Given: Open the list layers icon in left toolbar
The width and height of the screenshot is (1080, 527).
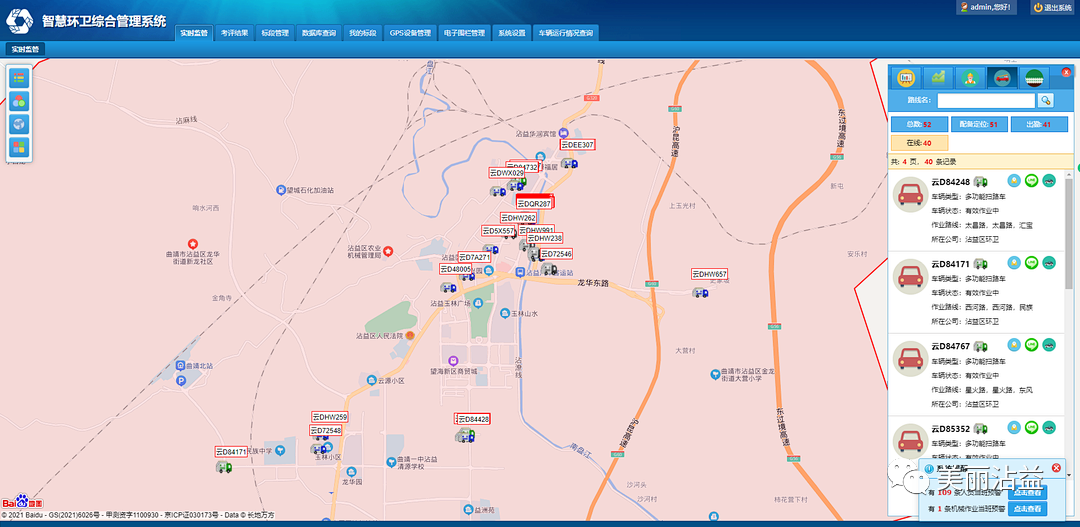Looking at the screenshot, I should coord(20,78).
